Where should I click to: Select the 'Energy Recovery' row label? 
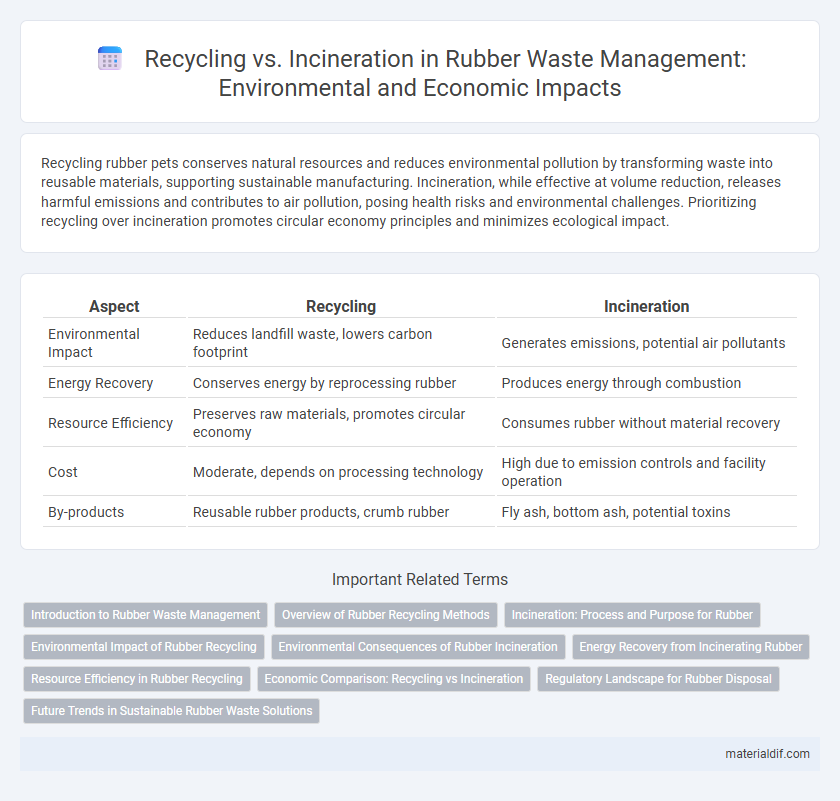101,383
